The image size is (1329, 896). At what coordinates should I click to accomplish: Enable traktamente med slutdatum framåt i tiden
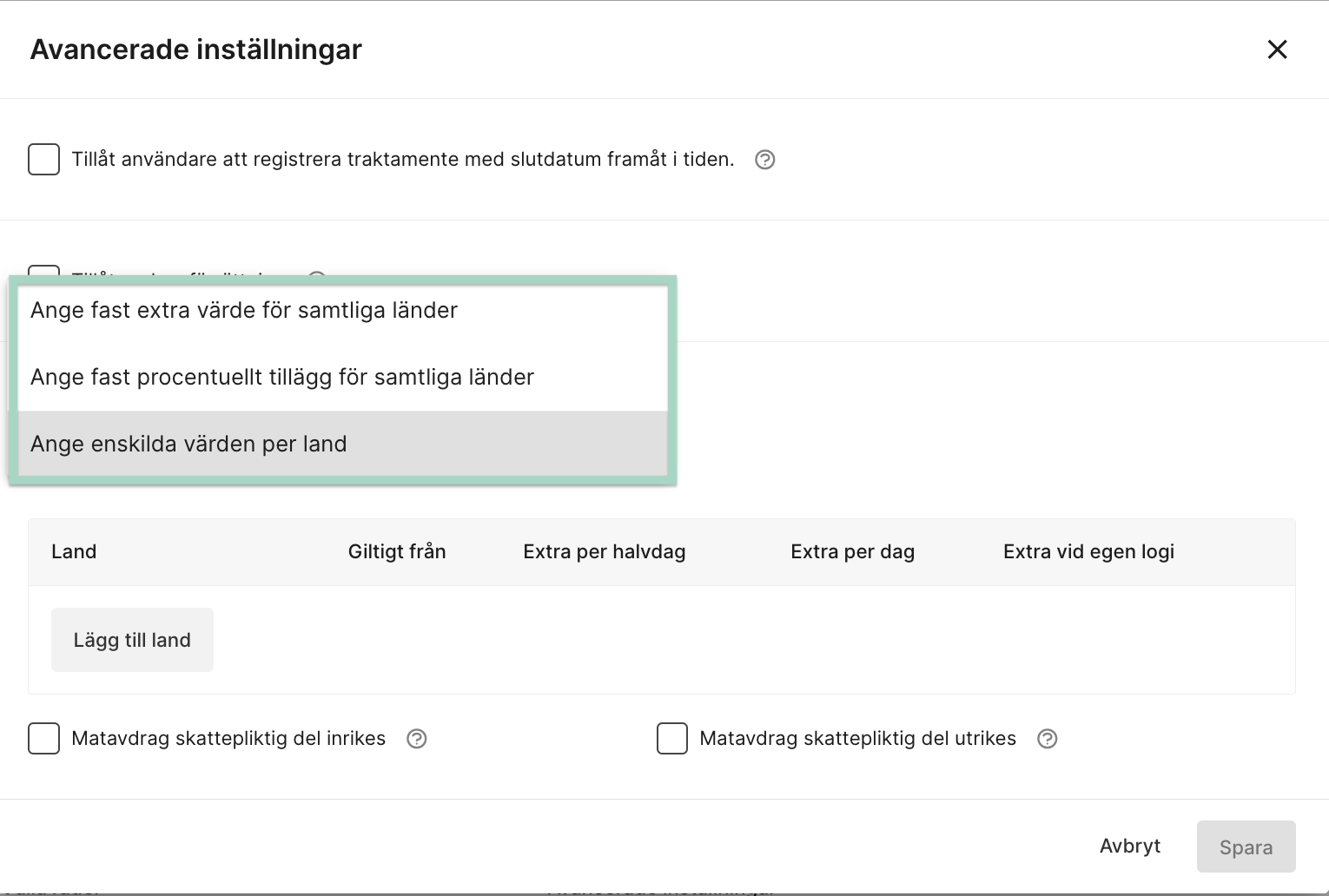tap(44, 160)
